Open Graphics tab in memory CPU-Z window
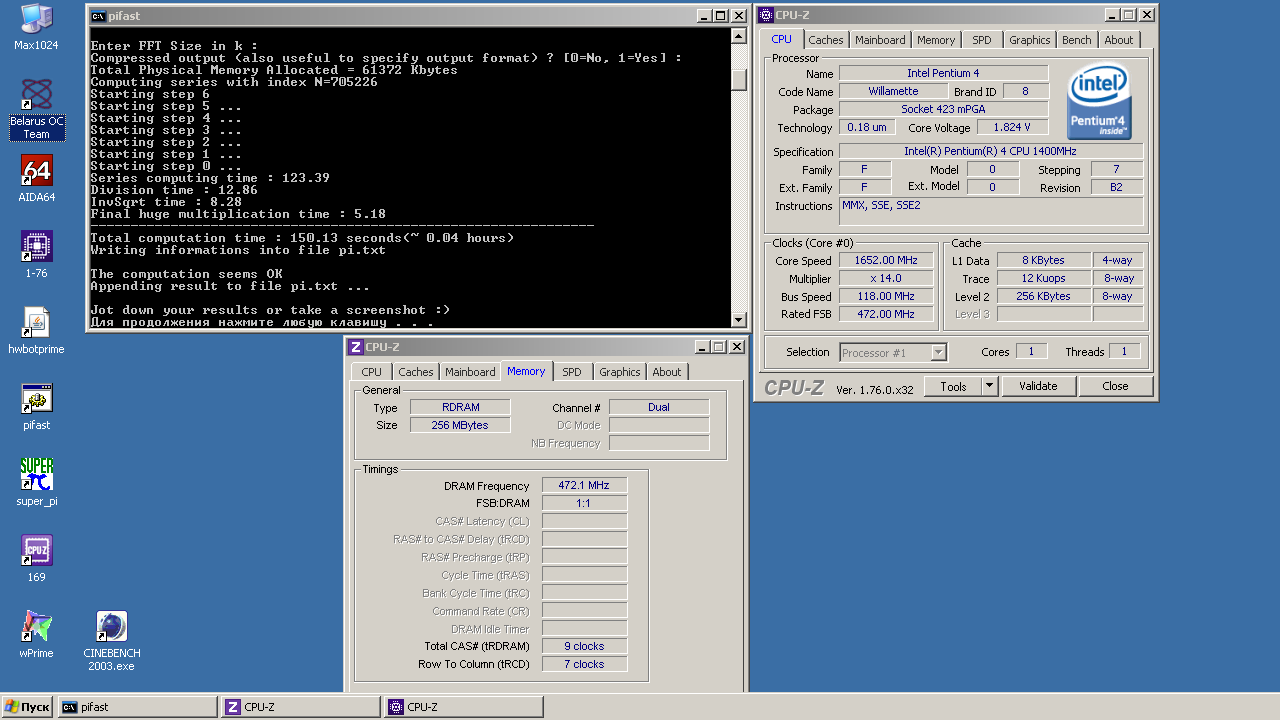The width and height of the screenshot is (1280, 720). [619, 372]
